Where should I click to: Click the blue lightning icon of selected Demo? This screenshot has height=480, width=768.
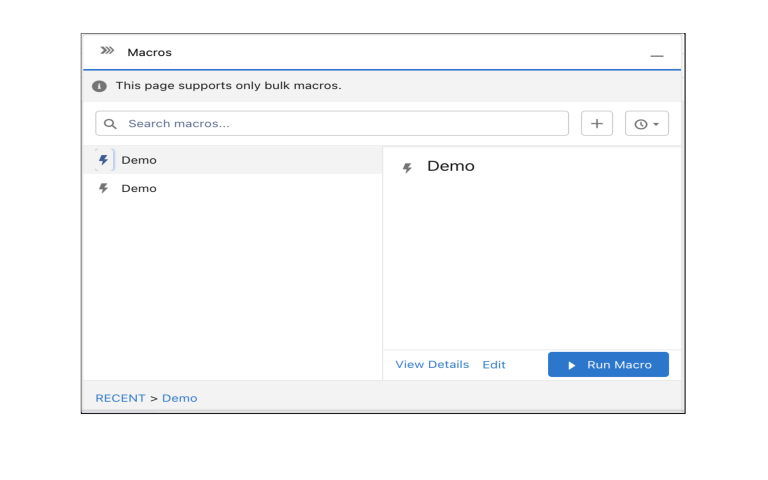pyautogui.click(x=103, y=160)
